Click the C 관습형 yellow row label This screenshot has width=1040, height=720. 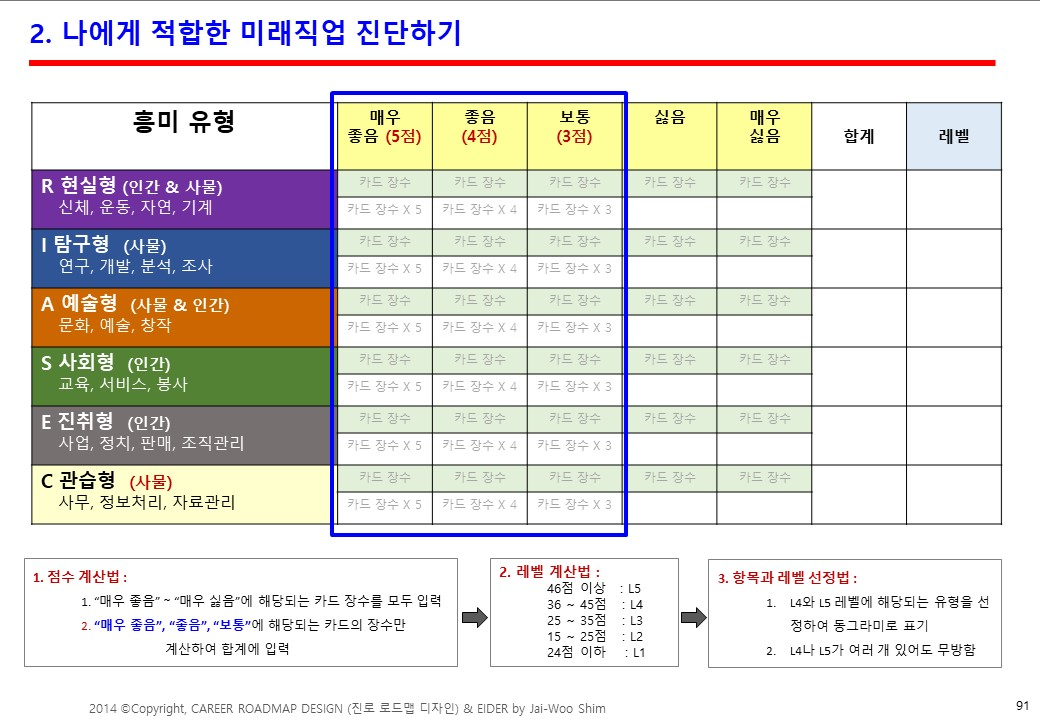click(184, 495)
